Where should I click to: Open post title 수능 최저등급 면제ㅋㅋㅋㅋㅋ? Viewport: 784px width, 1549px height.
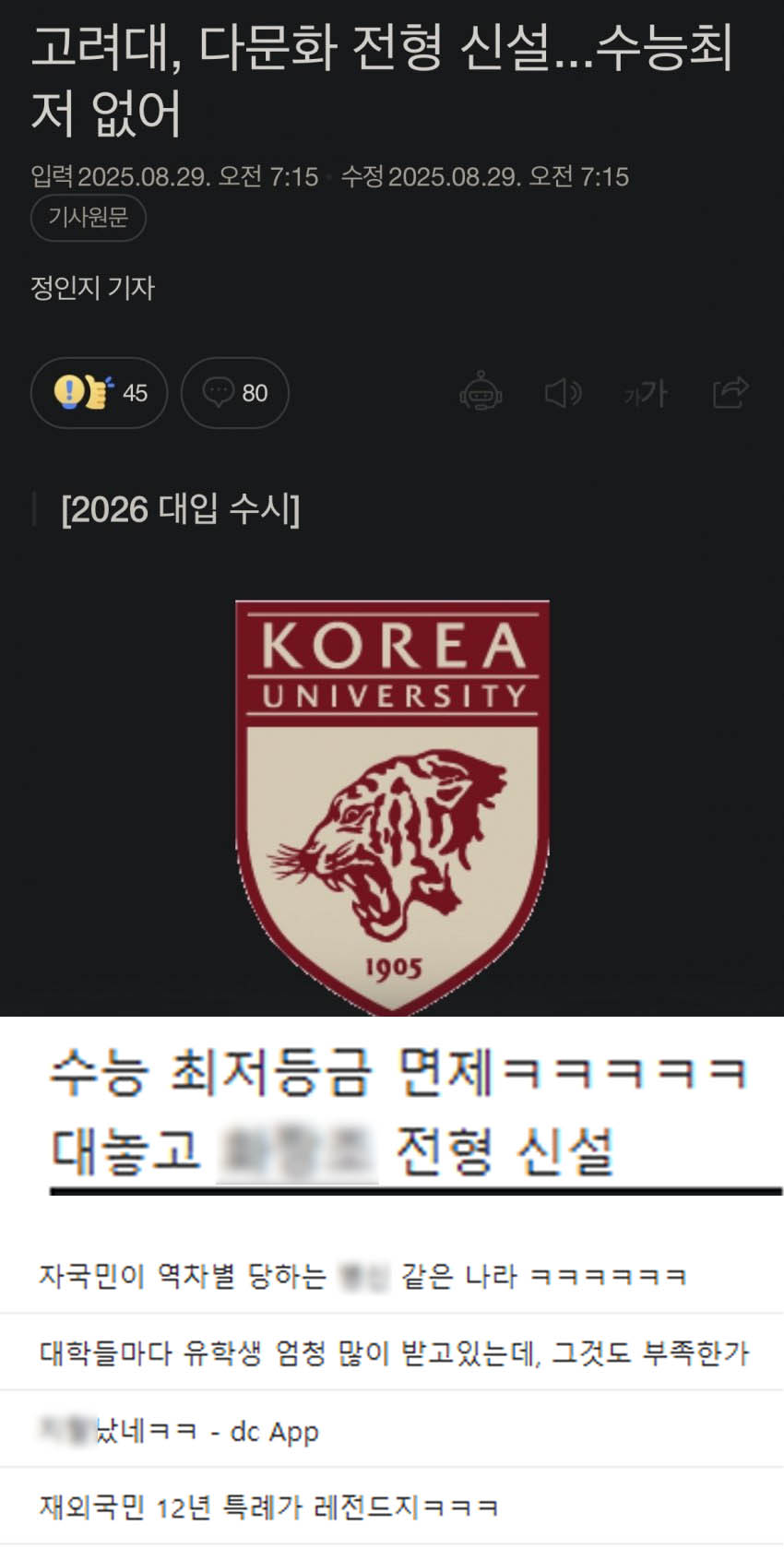(x=398, y=1073)
